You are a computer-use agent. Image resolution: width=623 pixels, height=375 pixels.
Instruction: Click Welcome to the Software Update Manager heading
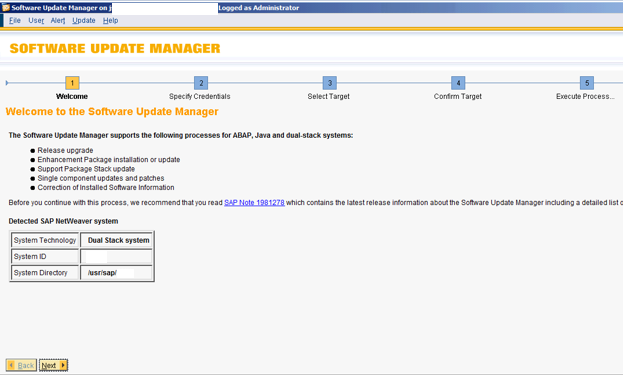coord(112,112)
